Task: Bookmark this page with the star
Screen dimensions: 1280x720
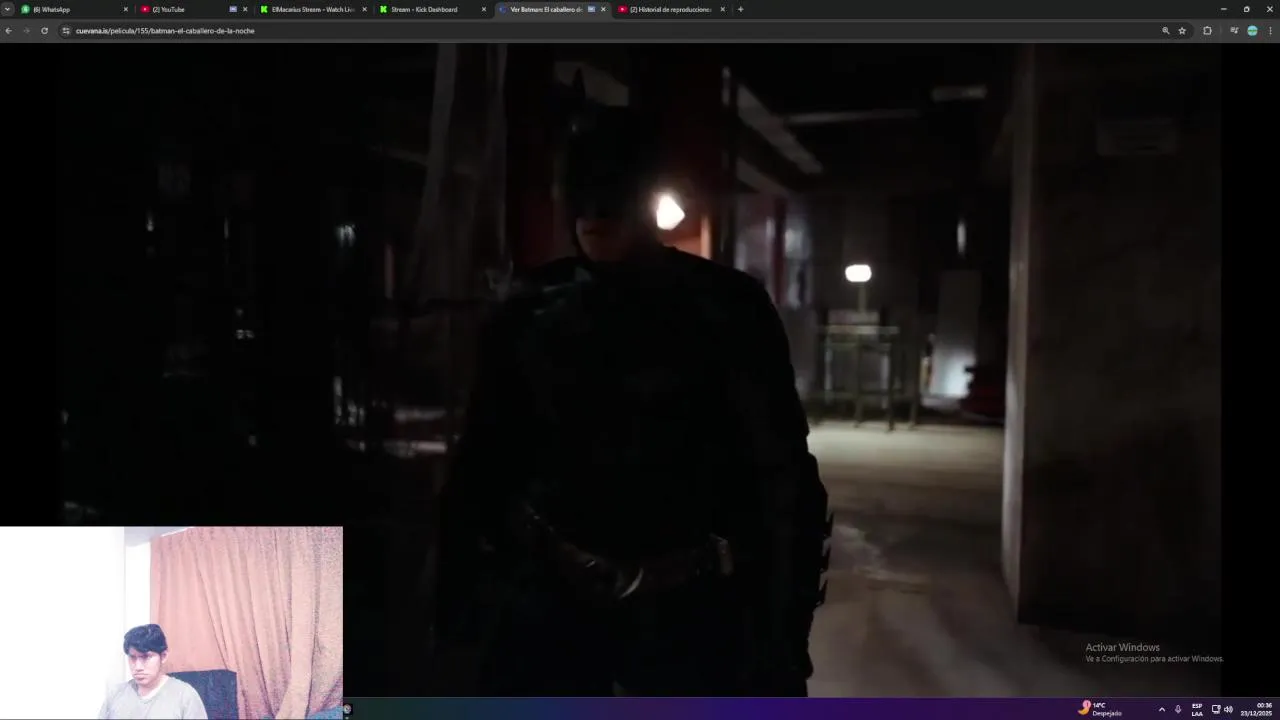Action: [x=1182, y=31]
